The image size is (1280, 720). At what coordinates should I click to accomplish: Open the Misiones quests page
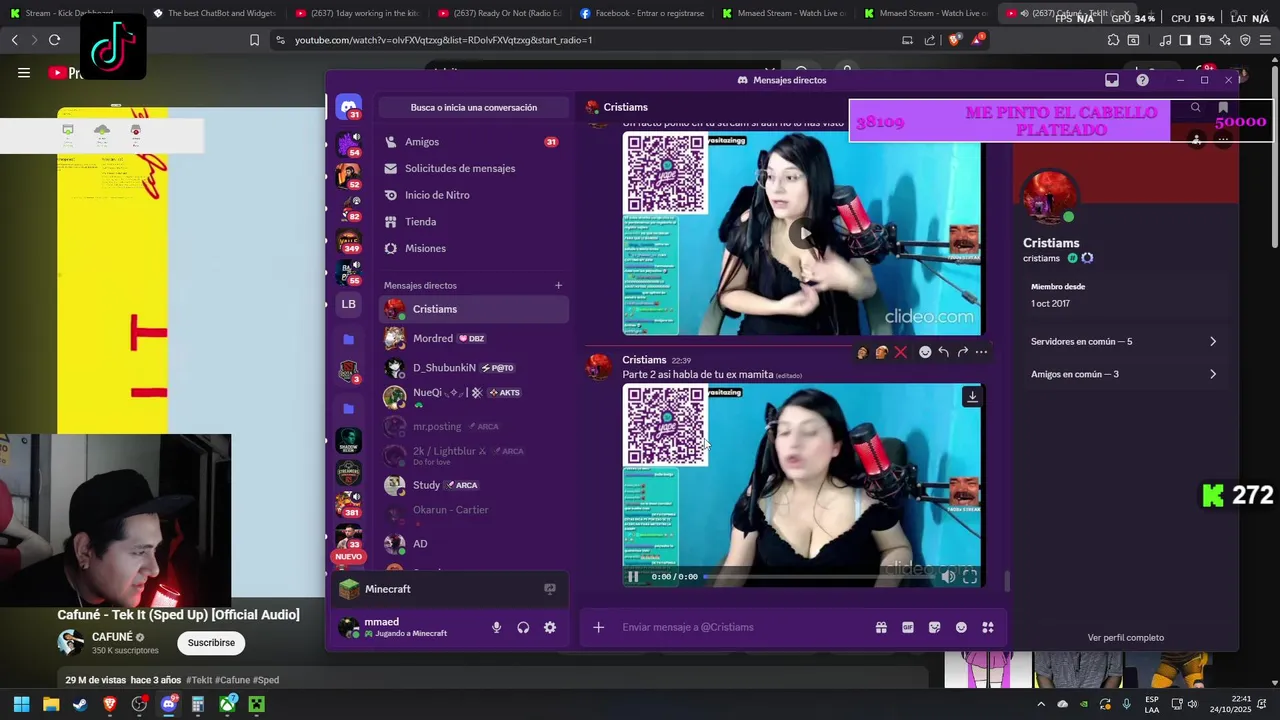click(473, 248)
